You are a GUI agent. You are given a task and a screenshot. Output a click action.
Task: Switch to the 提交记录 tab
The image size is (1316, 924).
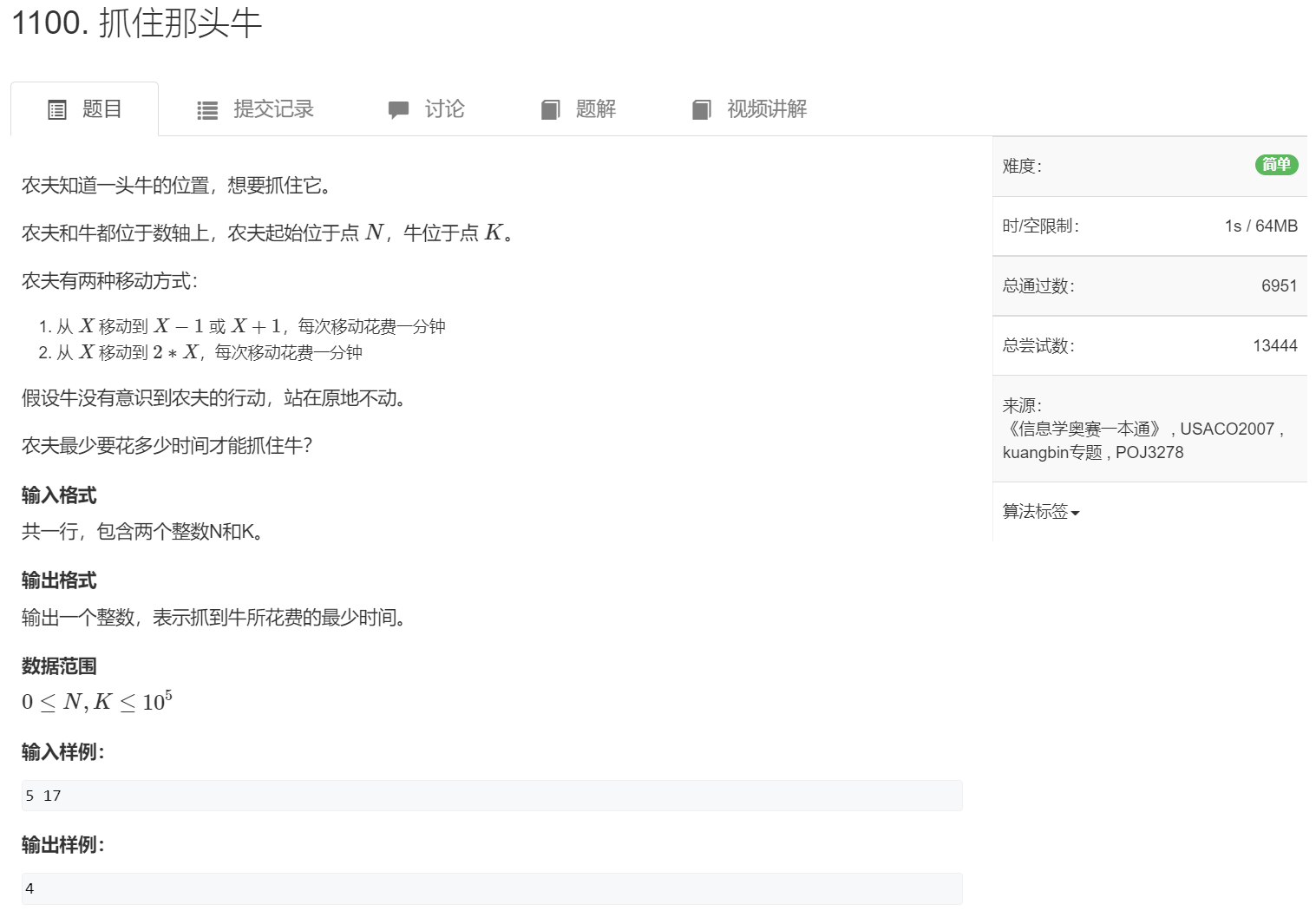coord(272,109)
